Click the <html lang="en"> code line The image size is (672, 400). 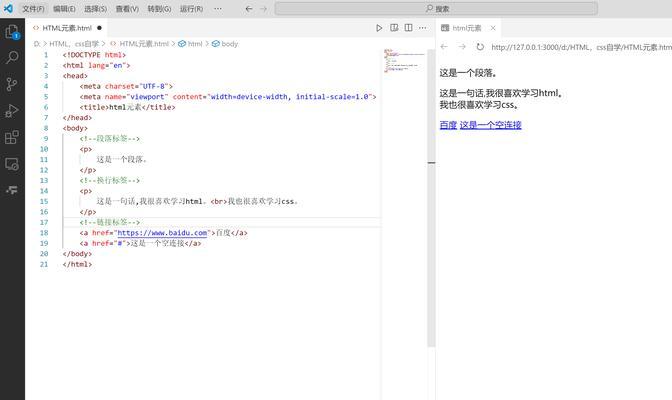[96, 65]
